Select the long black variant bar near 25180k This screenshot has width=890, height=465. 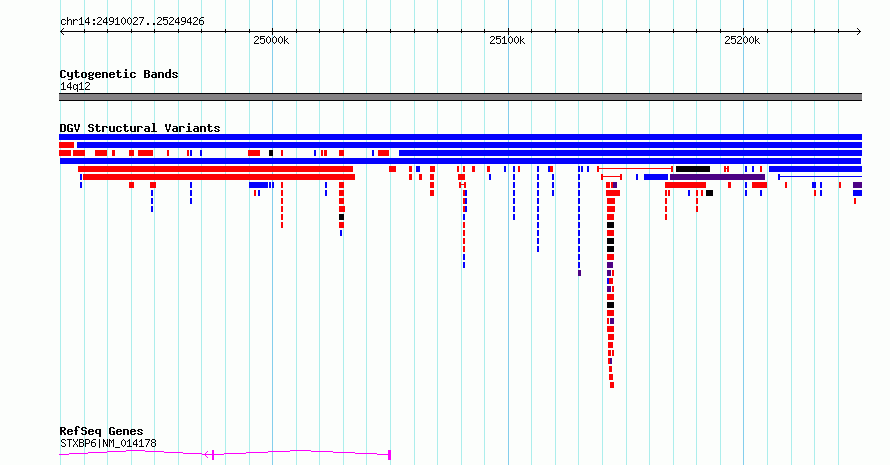(x=692, y=169)
